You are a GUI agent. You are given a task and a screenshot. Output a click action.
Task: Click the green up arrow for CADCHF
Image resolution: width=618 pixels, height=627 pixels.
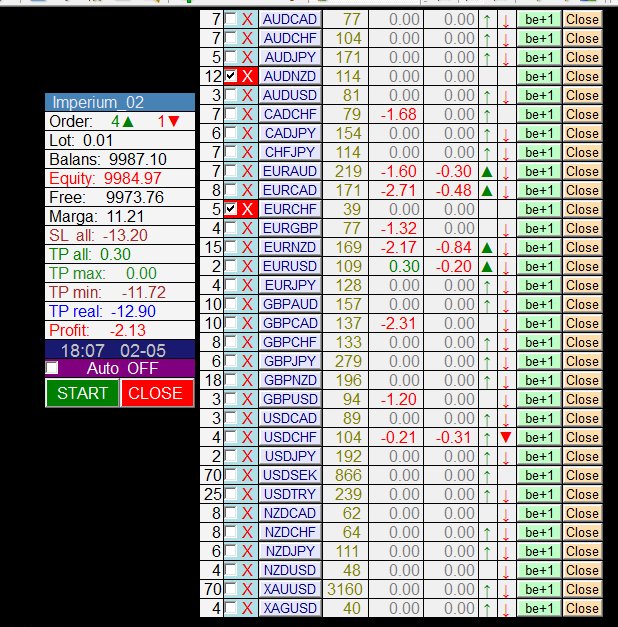(487, 115)
